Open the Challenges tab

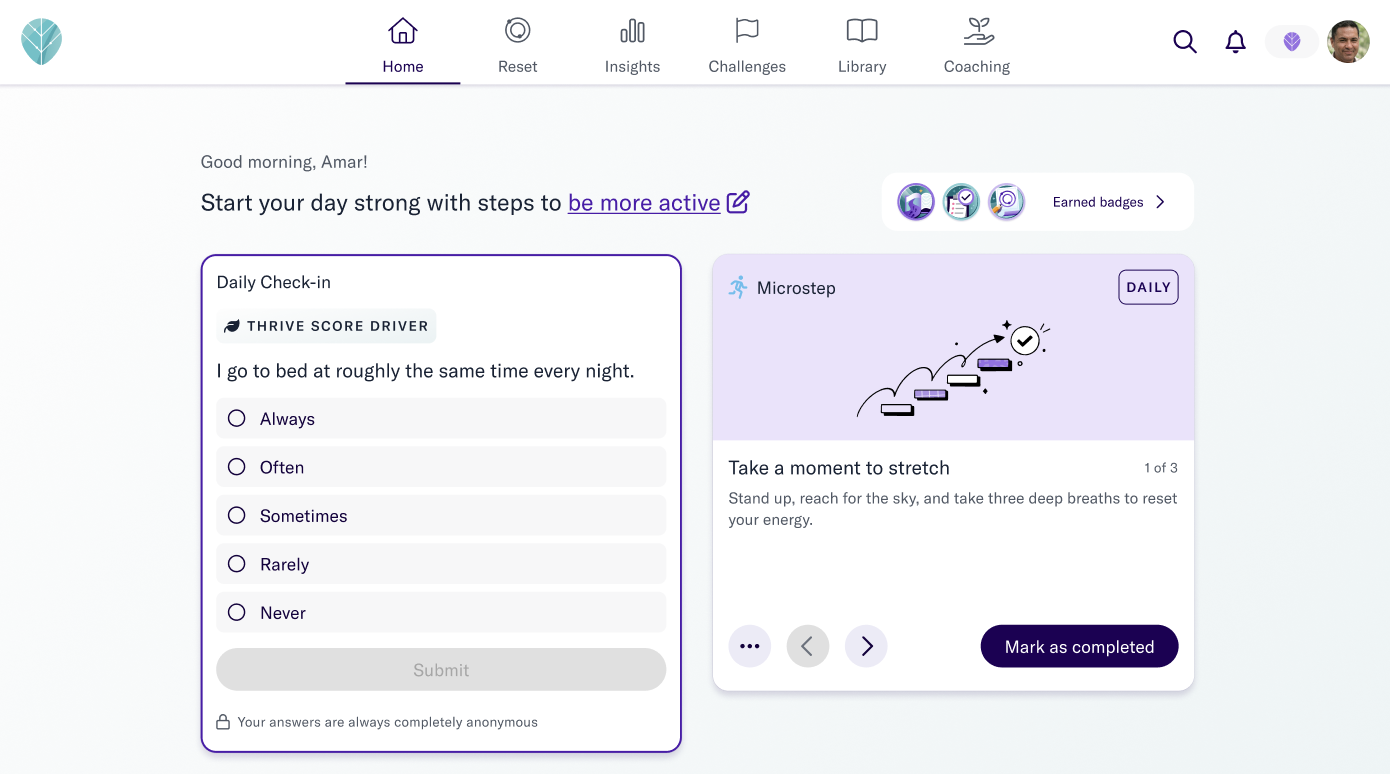(747, 46)
